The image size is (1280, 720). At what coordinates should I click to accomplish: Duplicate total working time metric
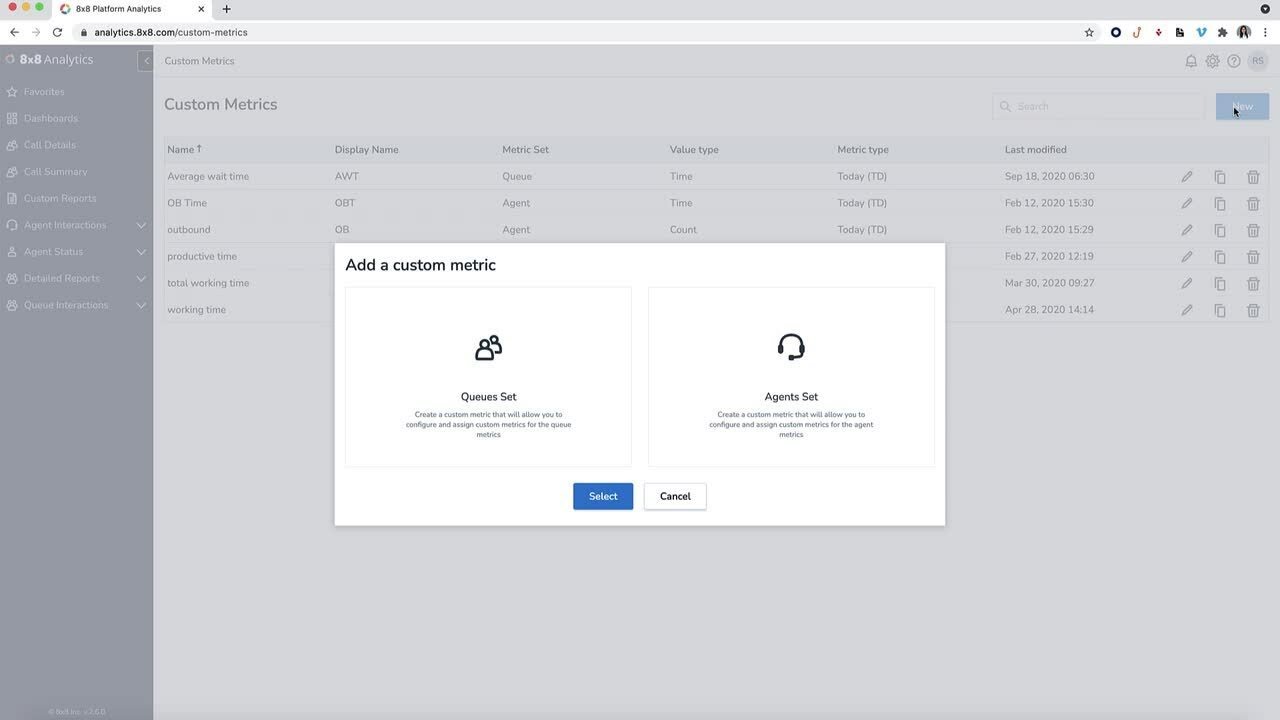pyautogui.click(x=1220, y=283)
